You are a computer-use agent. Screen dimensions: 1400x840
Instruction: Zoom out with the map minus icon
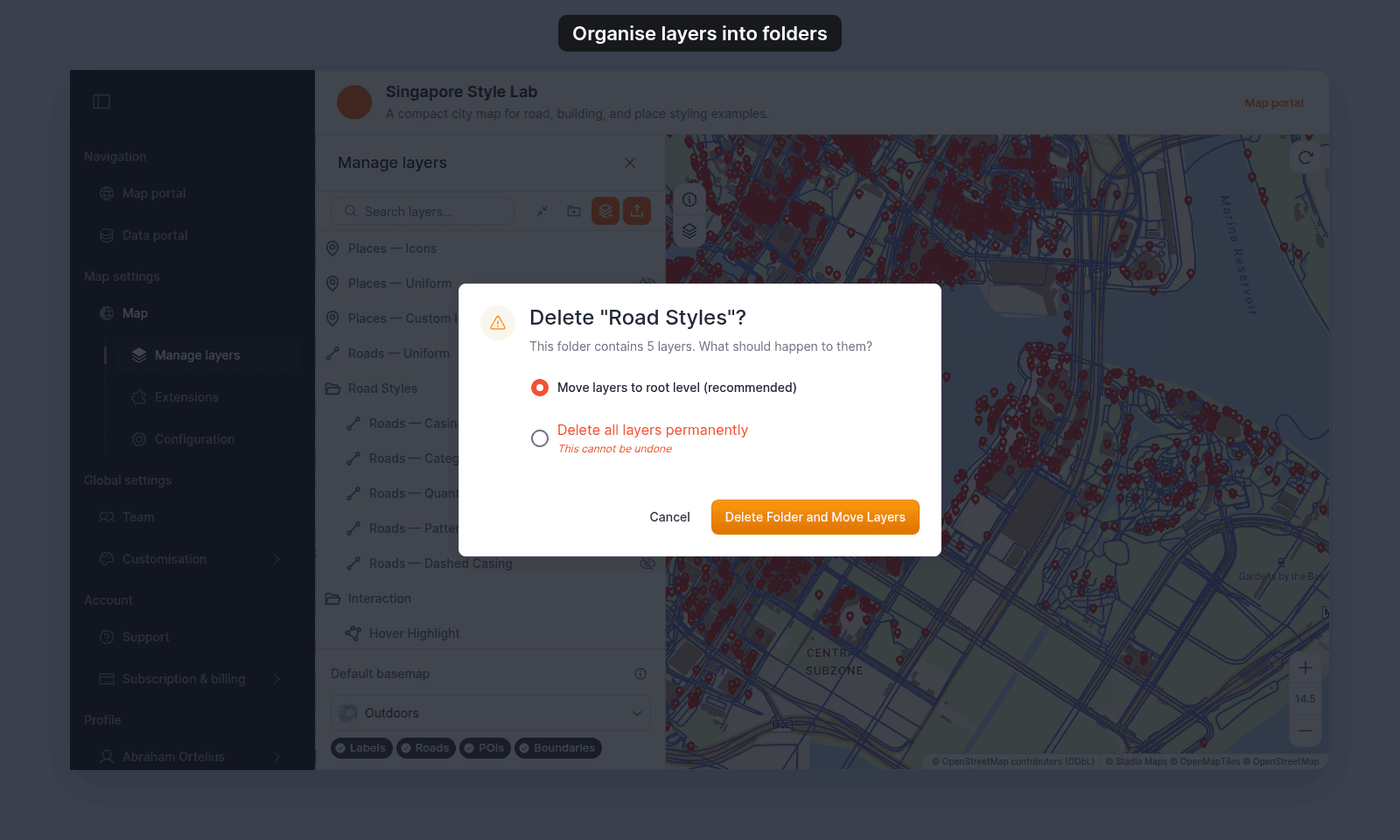point(1305,731)
